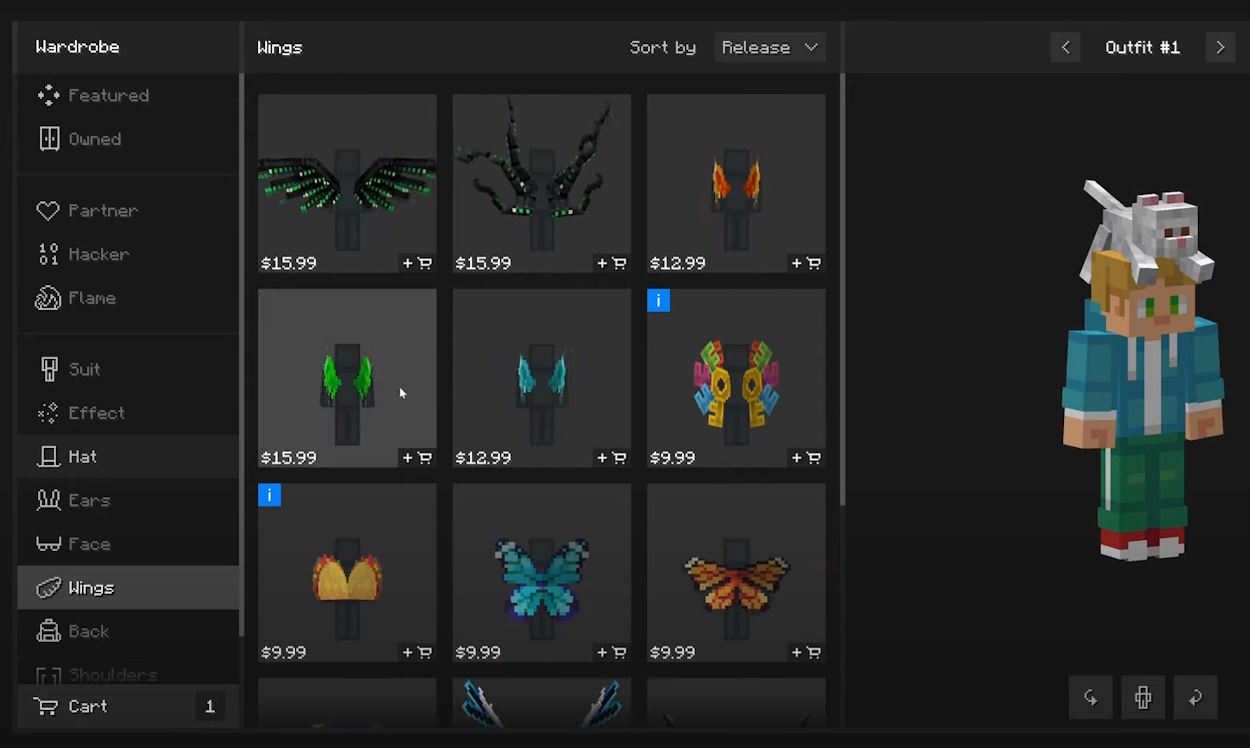Click the right arrow next to Outfit #1
1250x748 pixels.
click(1220, 47)
